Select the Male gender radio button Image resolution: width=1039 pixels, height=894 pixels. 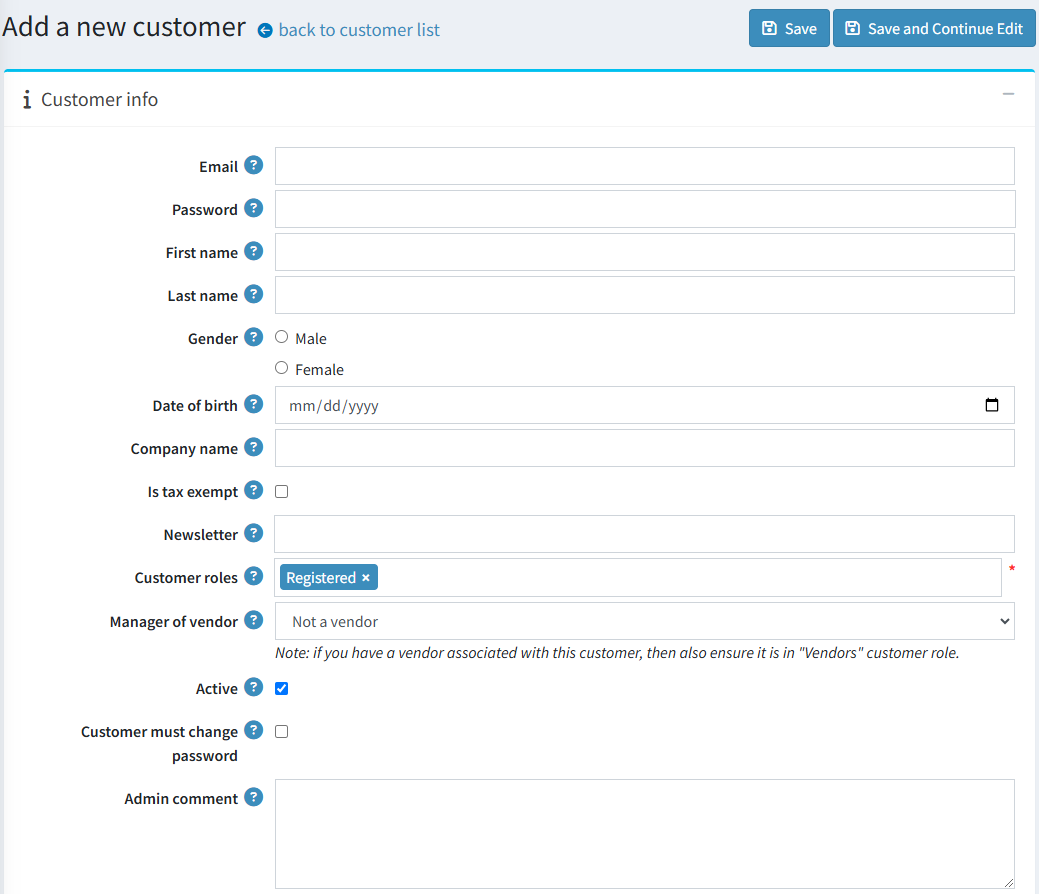tap(281, 337)
